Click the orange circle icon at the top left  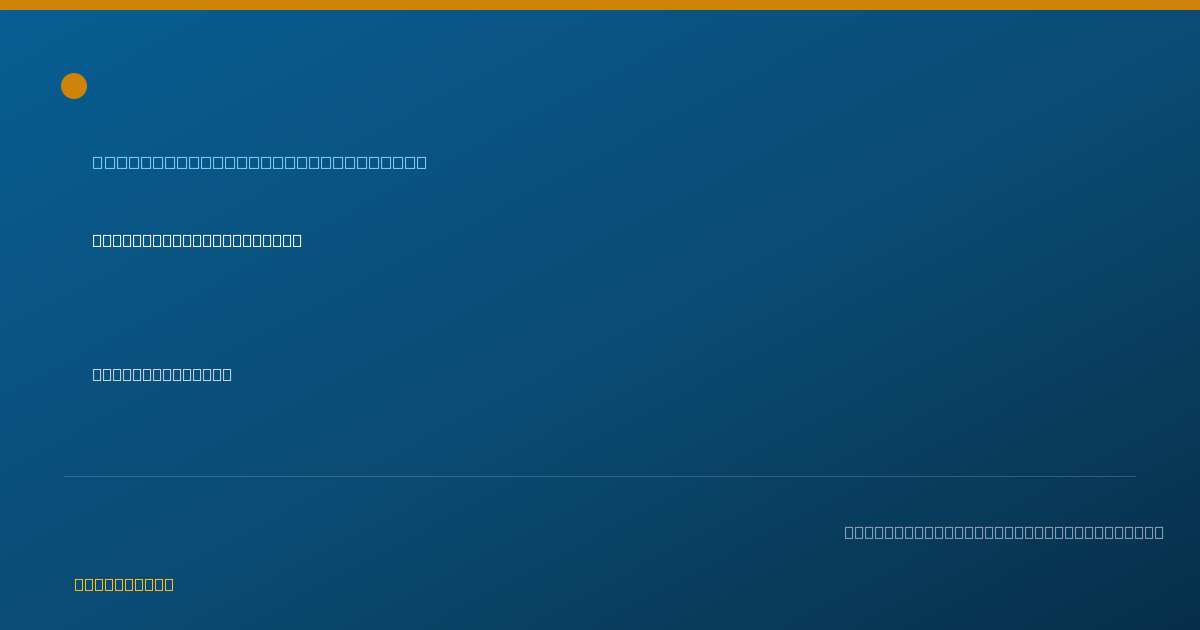[x=74, y=86]
